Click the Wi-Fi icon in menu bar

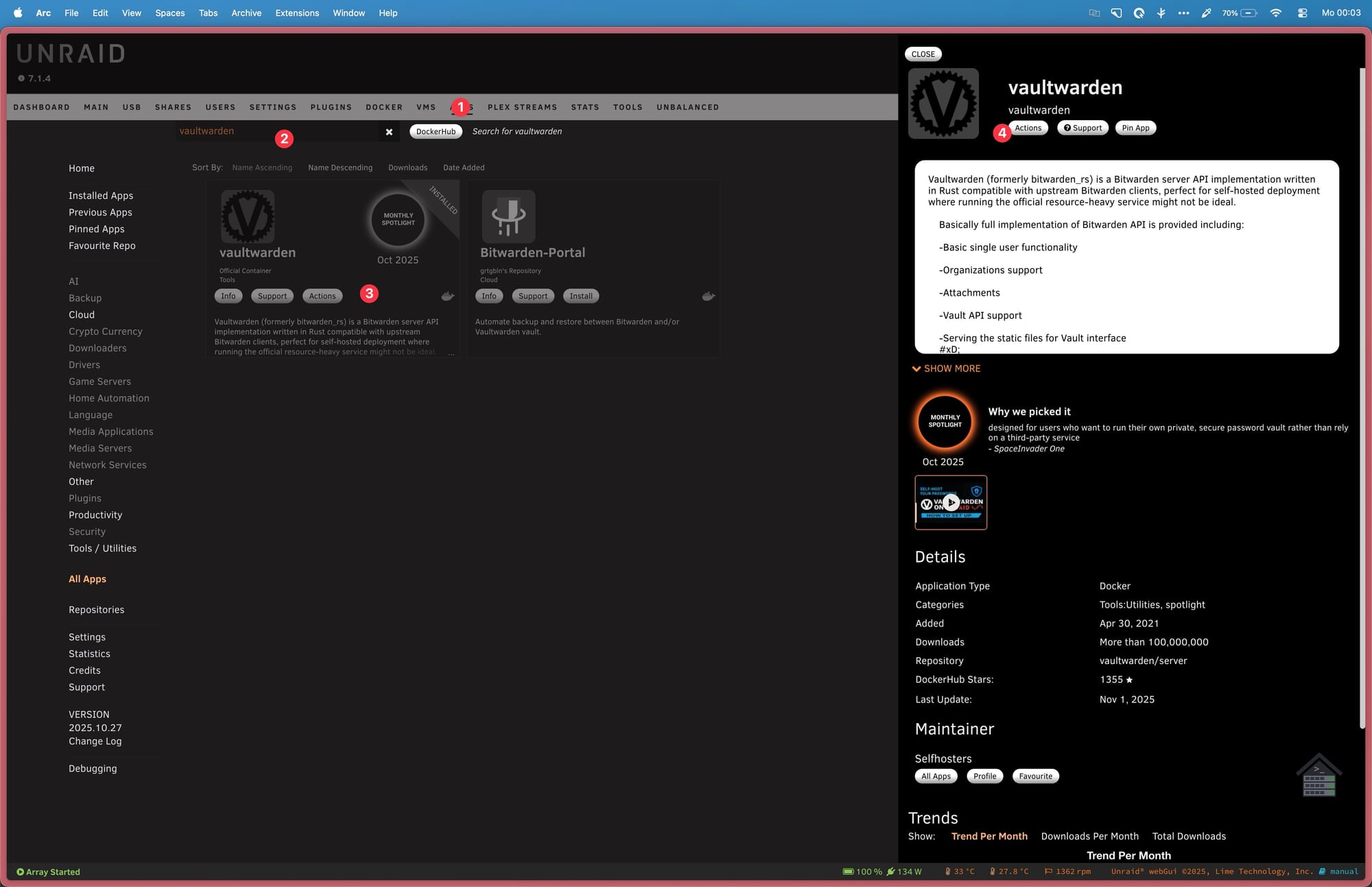(x=1275, y=13)
